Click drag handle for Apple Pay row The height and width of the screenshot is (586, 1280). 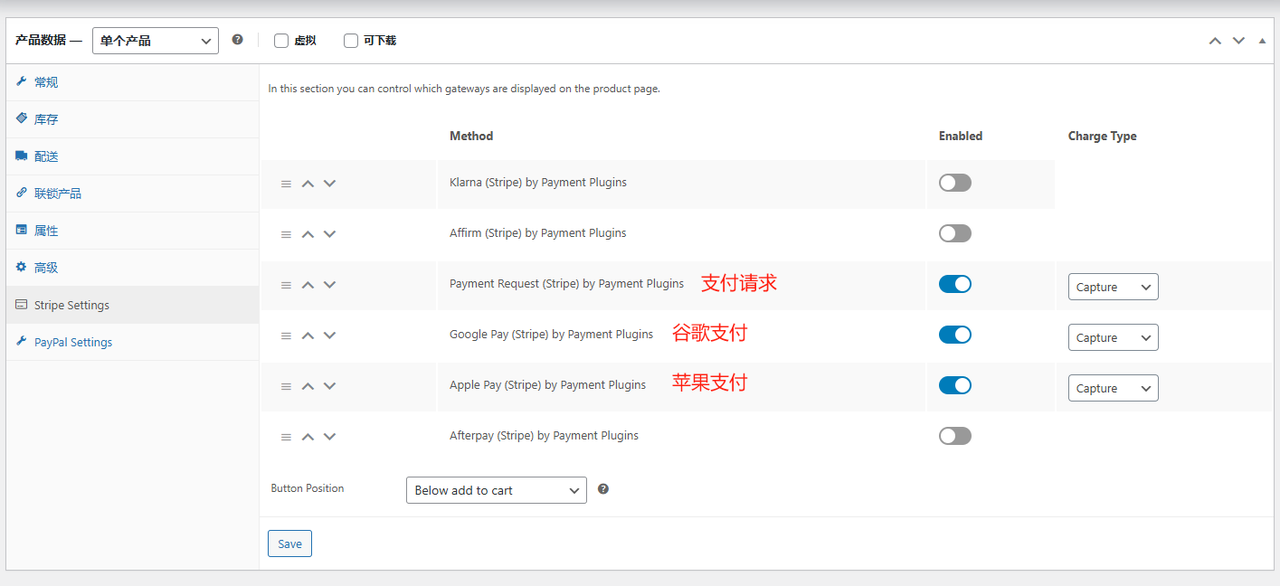[x=286, y=386]
